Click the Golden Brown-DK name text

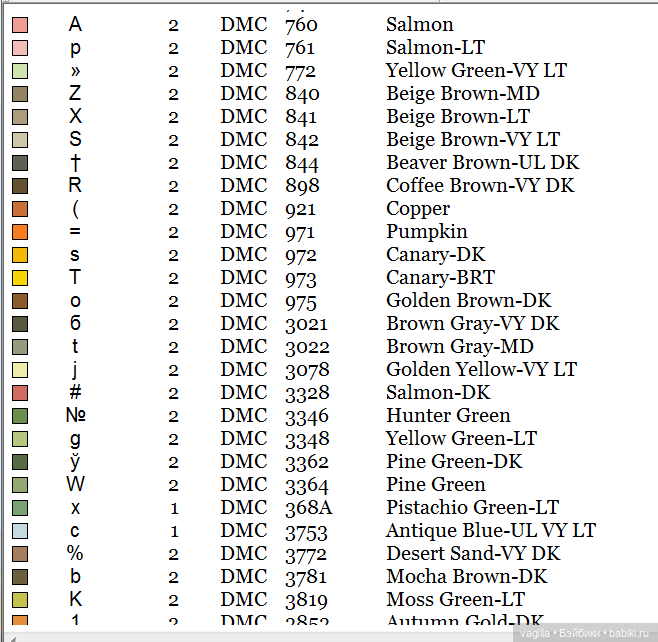[468, 301]
